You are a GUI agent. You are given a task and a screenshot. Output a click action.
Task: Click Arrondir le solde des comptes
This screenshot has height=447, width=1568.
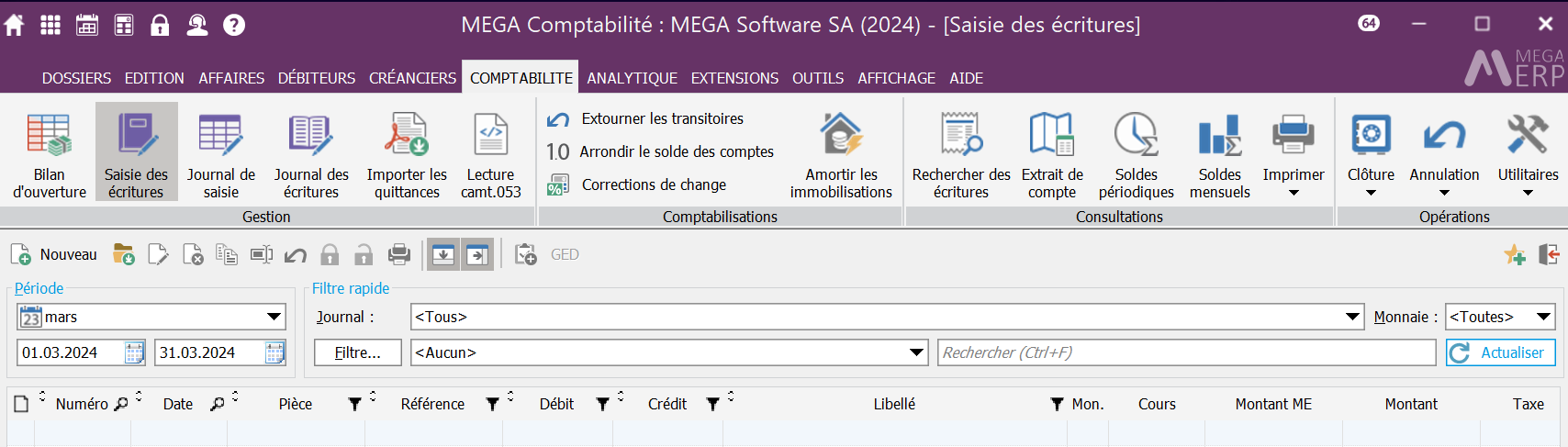[x=660, y=151]
